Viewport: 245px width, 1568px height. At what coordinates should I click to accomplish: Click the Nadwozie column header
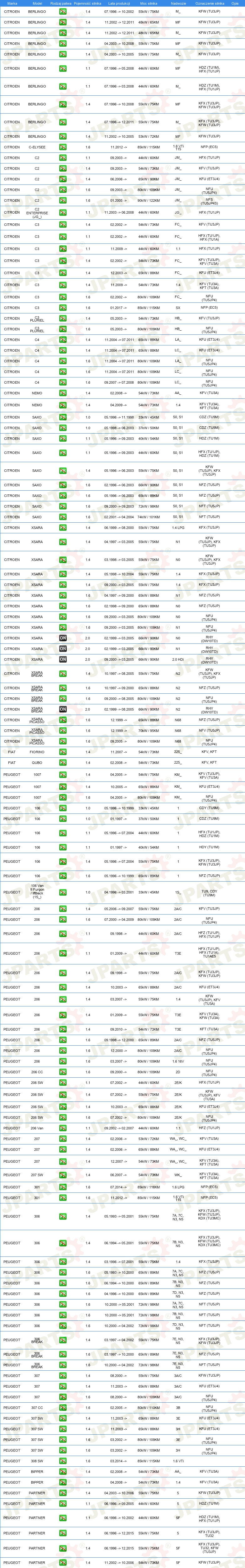(x=178, y=3)
